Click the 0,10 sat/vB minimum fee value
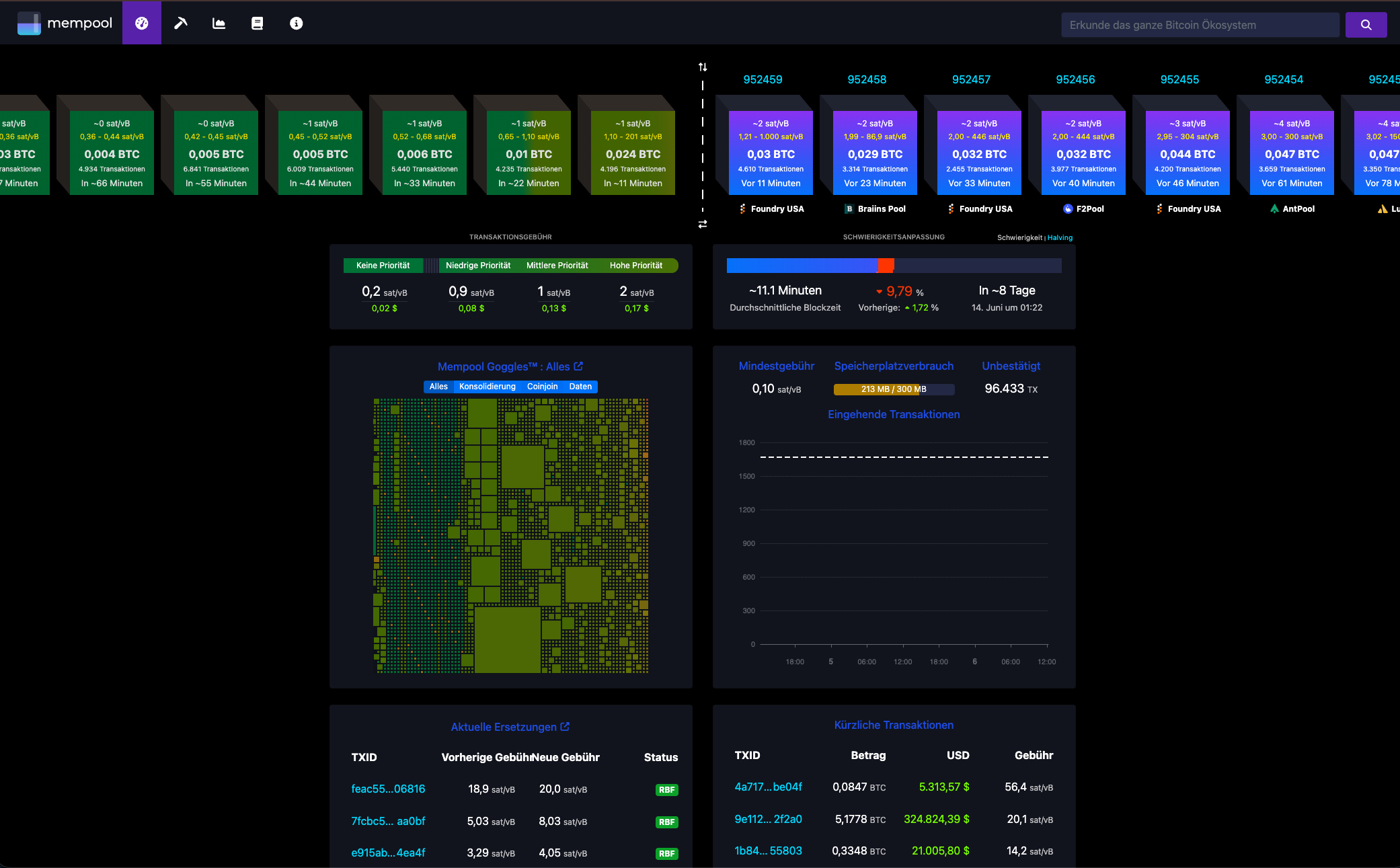1400x868 pixels. click(x=777, y=389)
